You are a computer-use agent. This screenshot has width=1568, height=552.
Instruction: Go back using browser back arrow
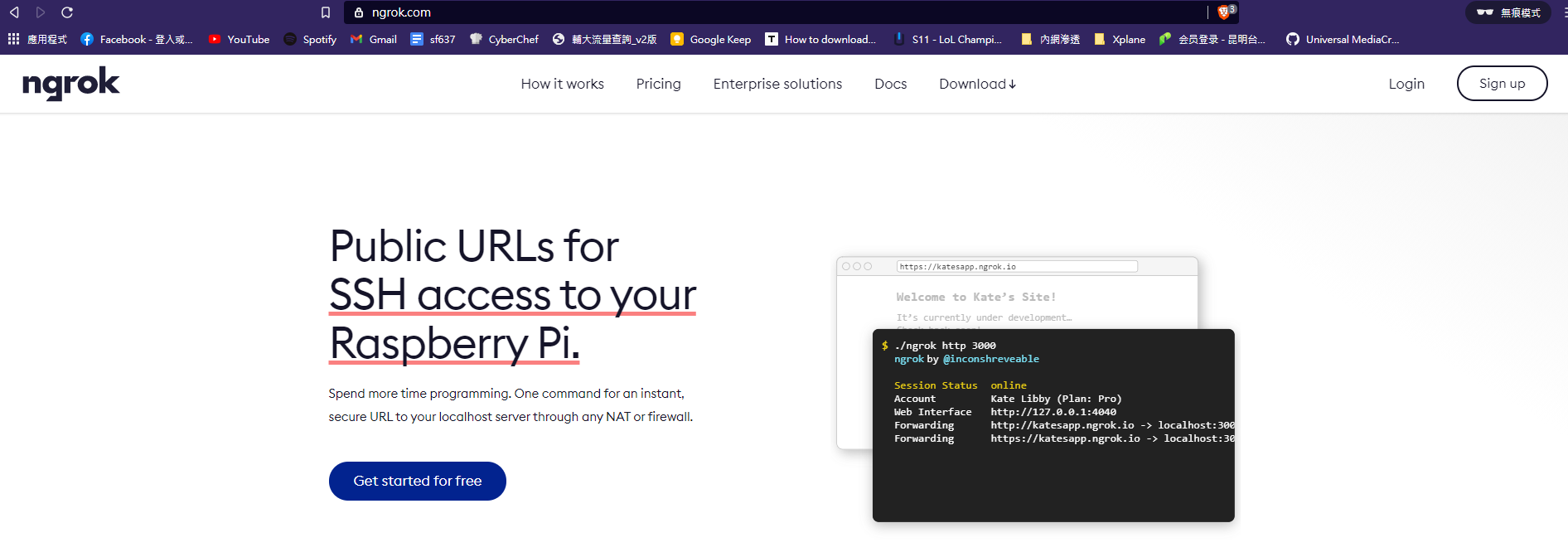click(x=14, y=12)
